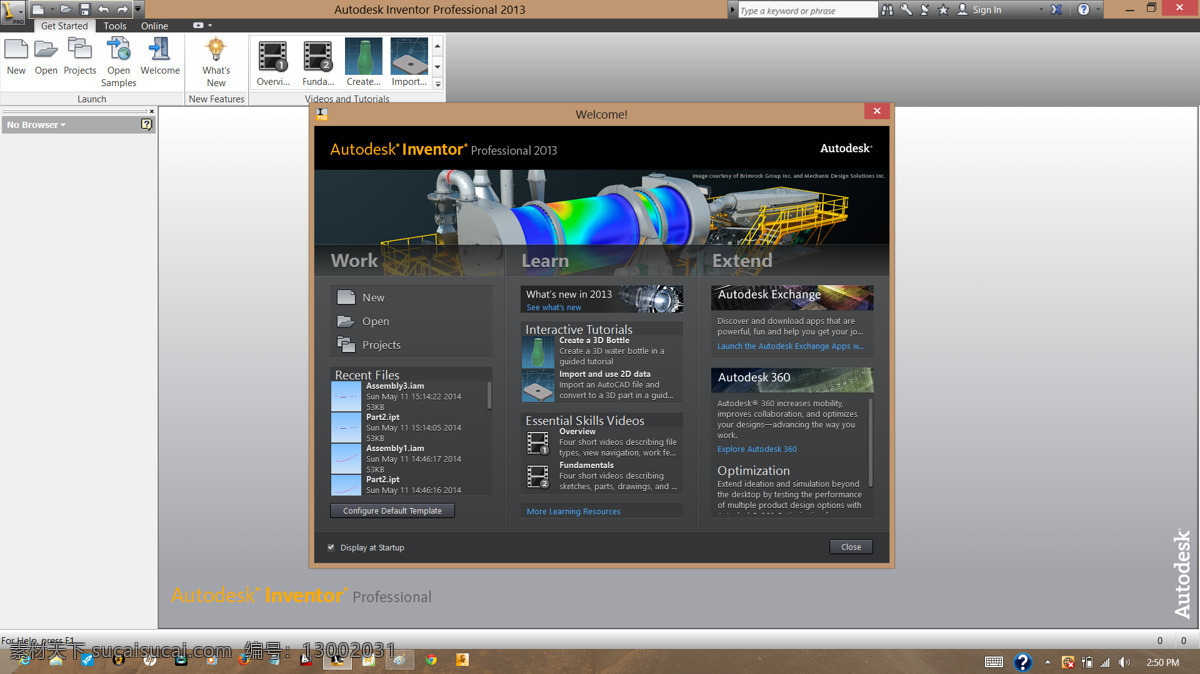Click the Configure Default Template button
This screenshot has height=674, width=1200.
(x=392, y=510)
